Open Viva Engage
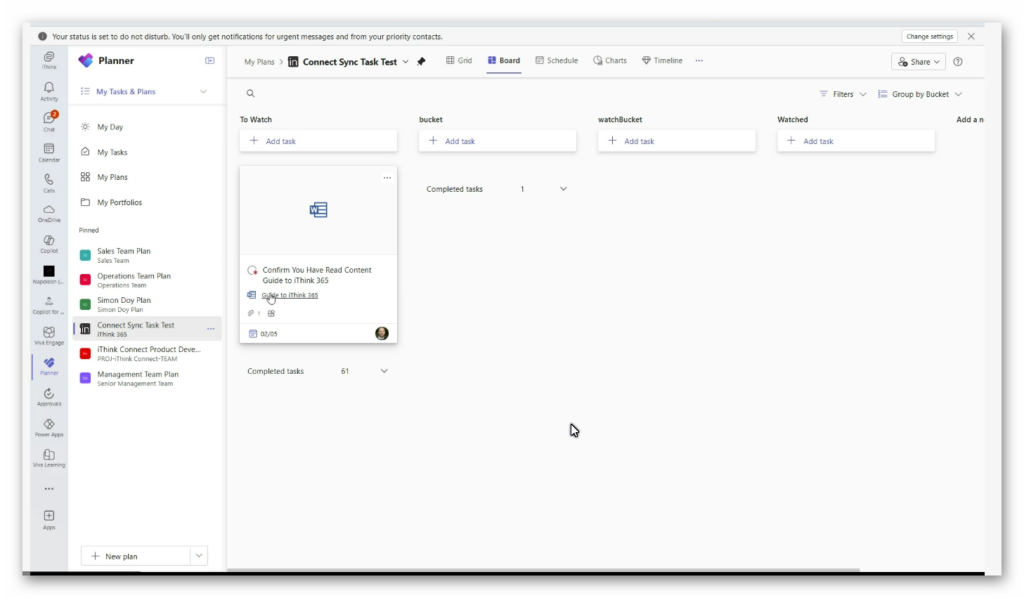 pyautogui.click(x=49, y=336)
